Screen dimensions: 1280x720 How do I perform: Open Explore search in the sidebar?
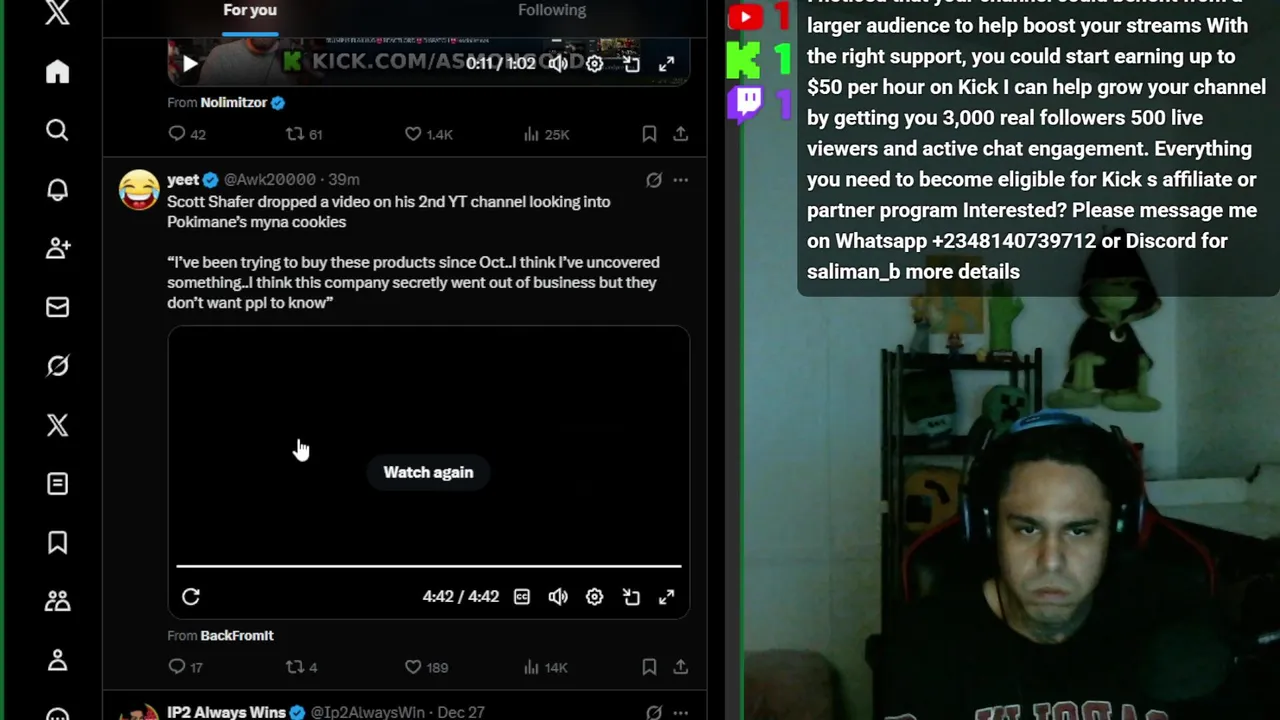point(57,130)
